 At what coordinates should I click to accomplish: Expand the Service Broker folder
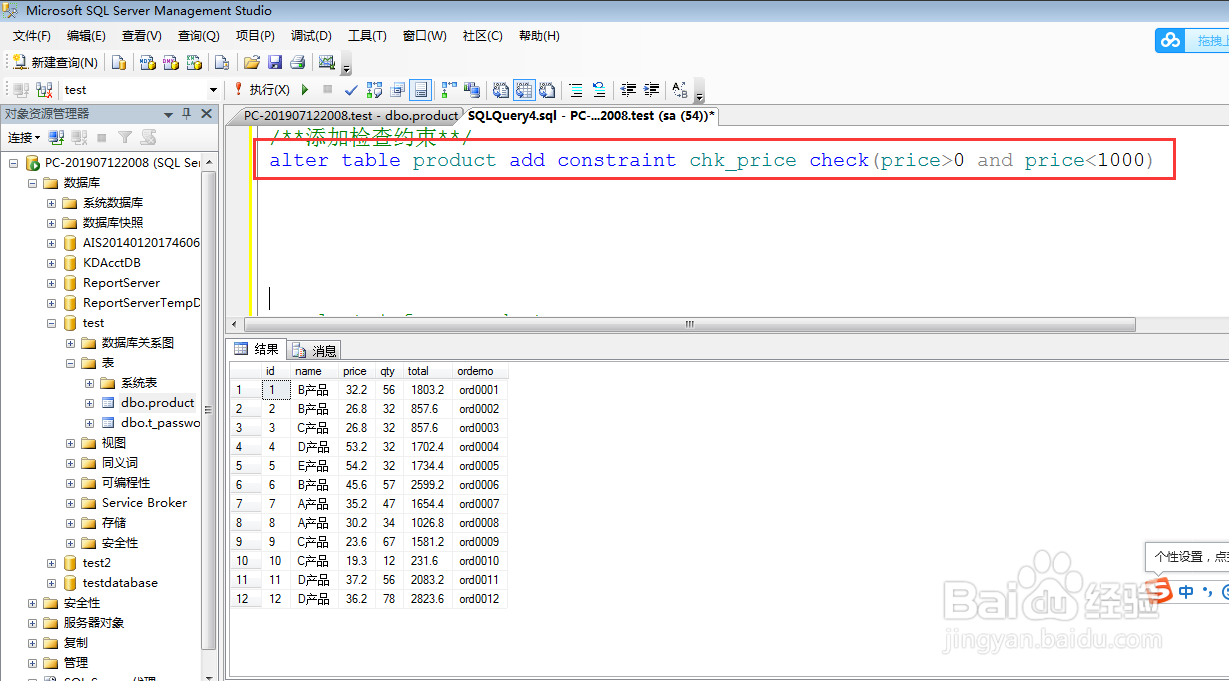click(x=71, y=503)
